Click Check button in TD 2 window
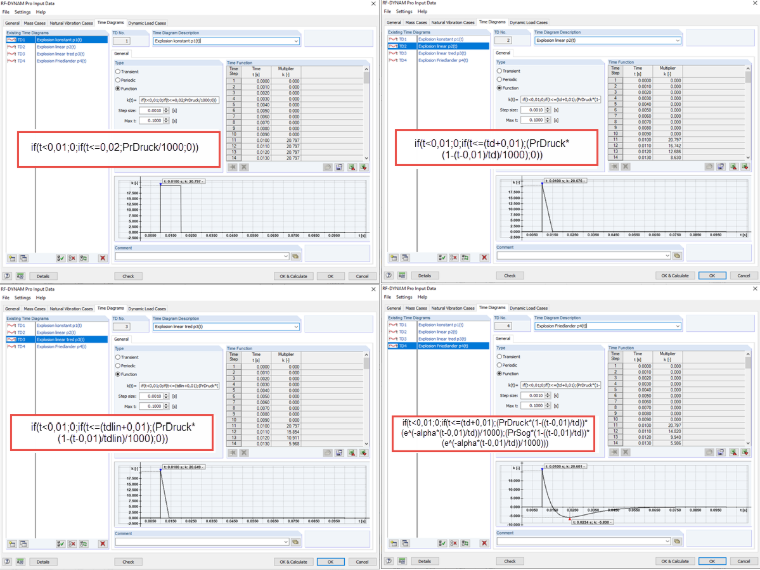Viewport: 760px width, 570px height. [x=509, y=276]
